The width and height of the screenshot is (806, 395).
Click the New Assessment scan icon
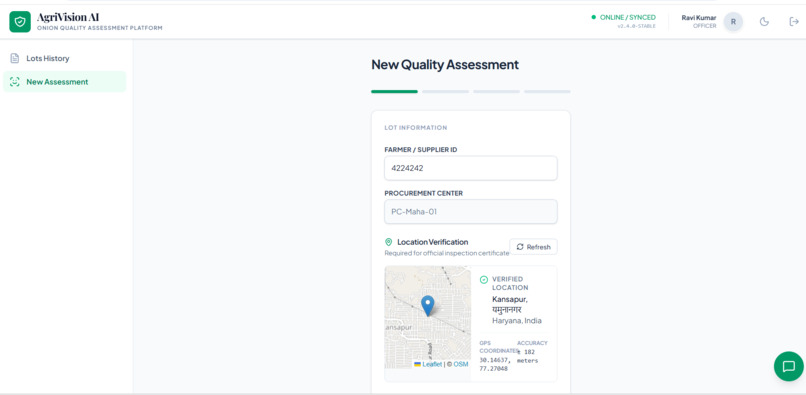[15, 82]
